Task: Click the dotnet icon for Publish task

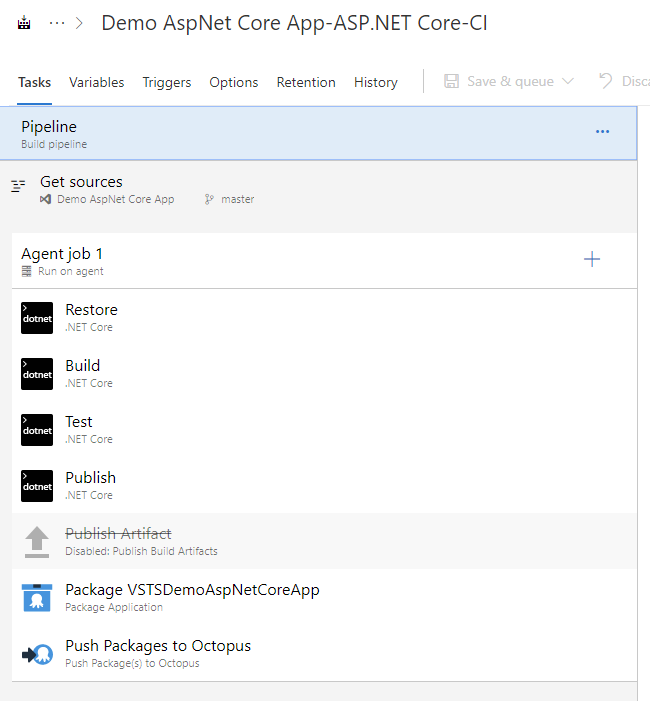Action: [37, 486]
